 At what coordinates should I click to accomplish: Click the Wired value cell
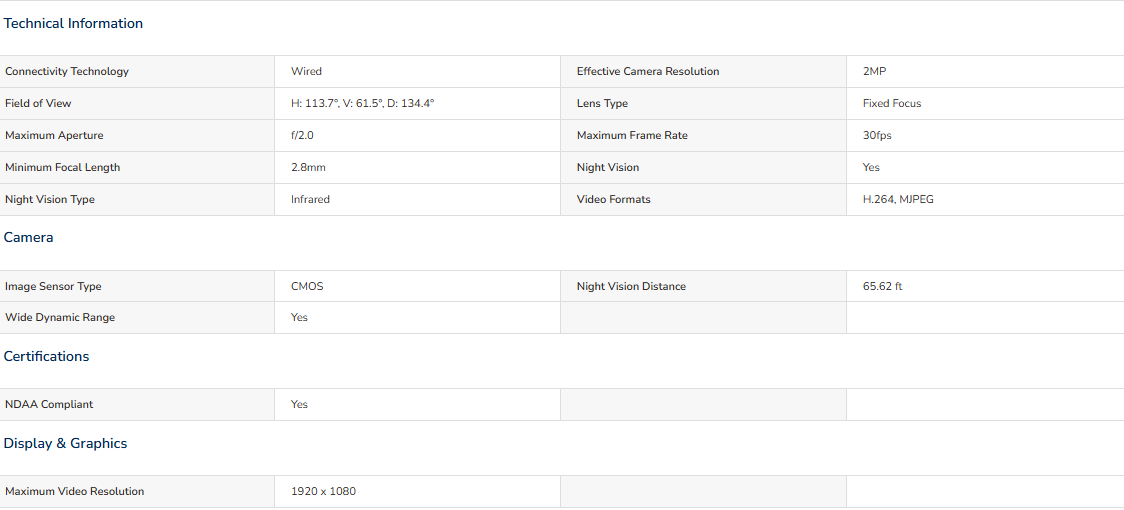417,72
